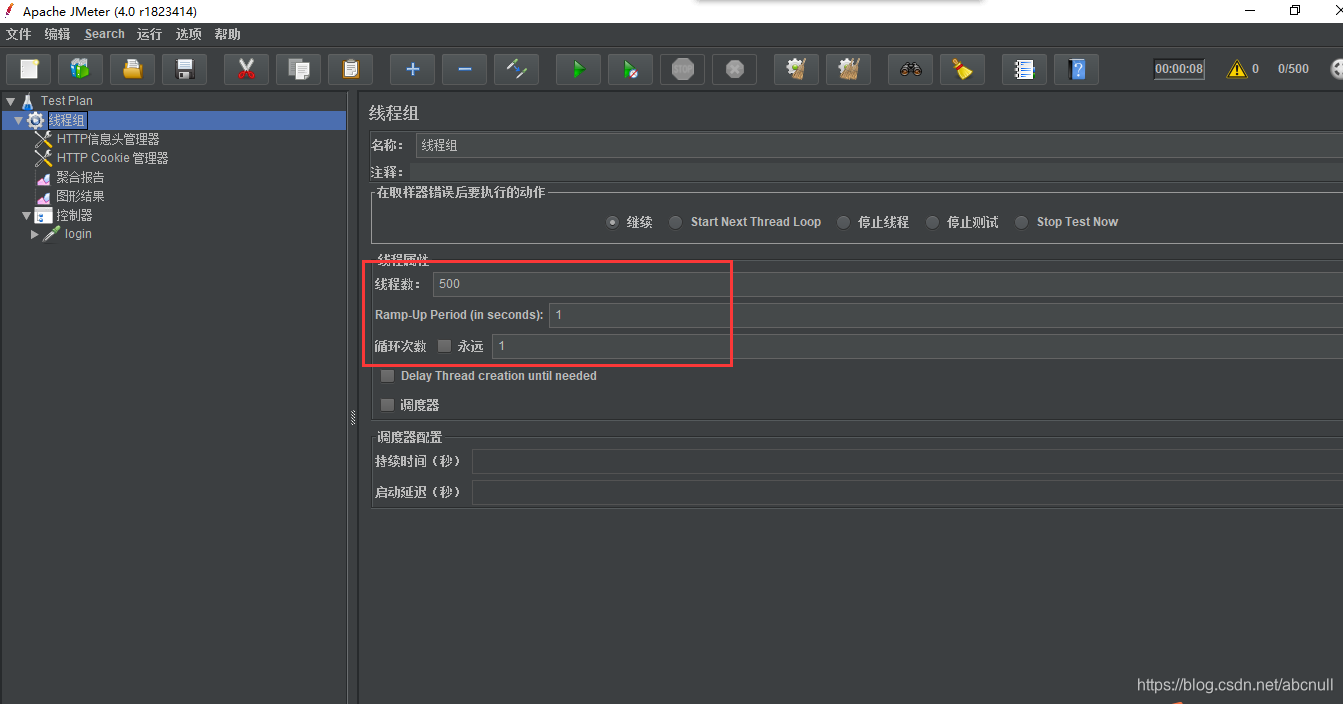
Task: Open the 帮助 menu
Action: (x=227, y=34)
